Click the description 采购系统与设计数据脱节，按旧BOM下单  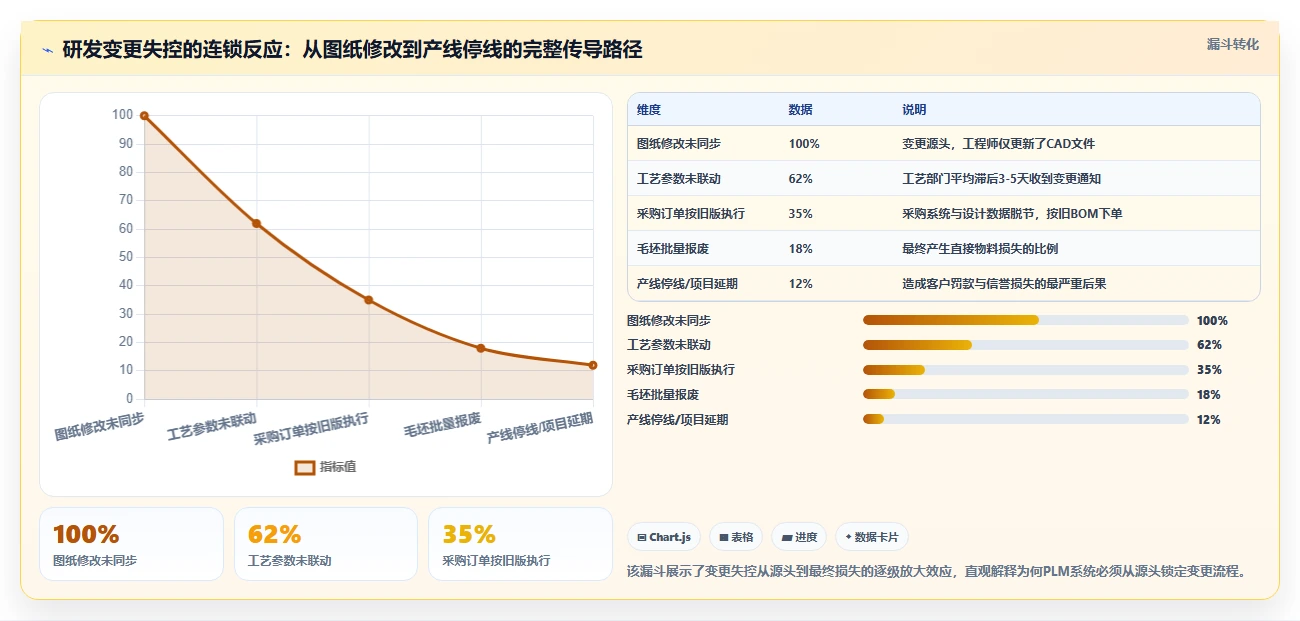[x=1011, y=214]
